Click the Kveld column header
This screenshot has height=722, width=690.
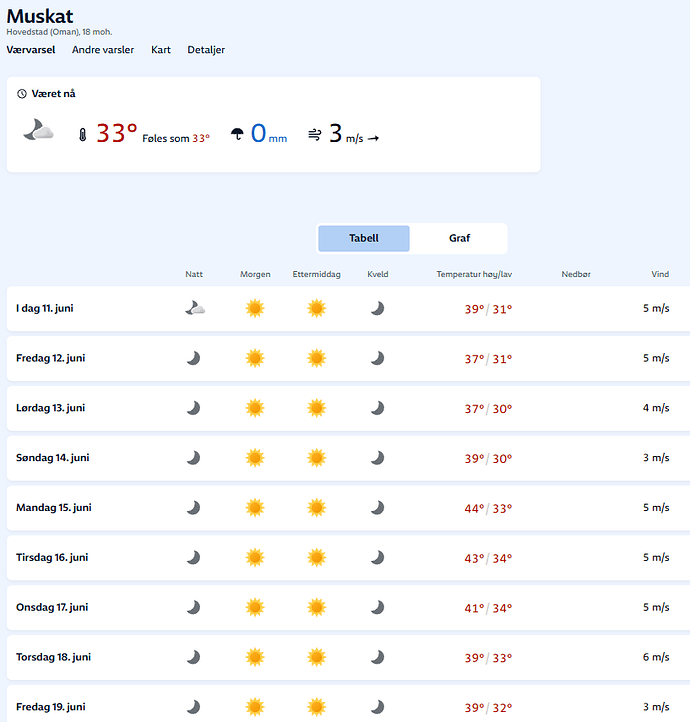tap(377, 274)
